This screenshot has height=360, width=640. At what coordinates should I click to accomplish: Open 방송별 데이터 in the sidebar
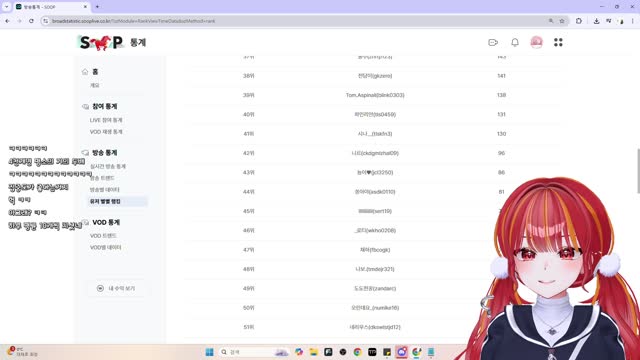(105, 190)
